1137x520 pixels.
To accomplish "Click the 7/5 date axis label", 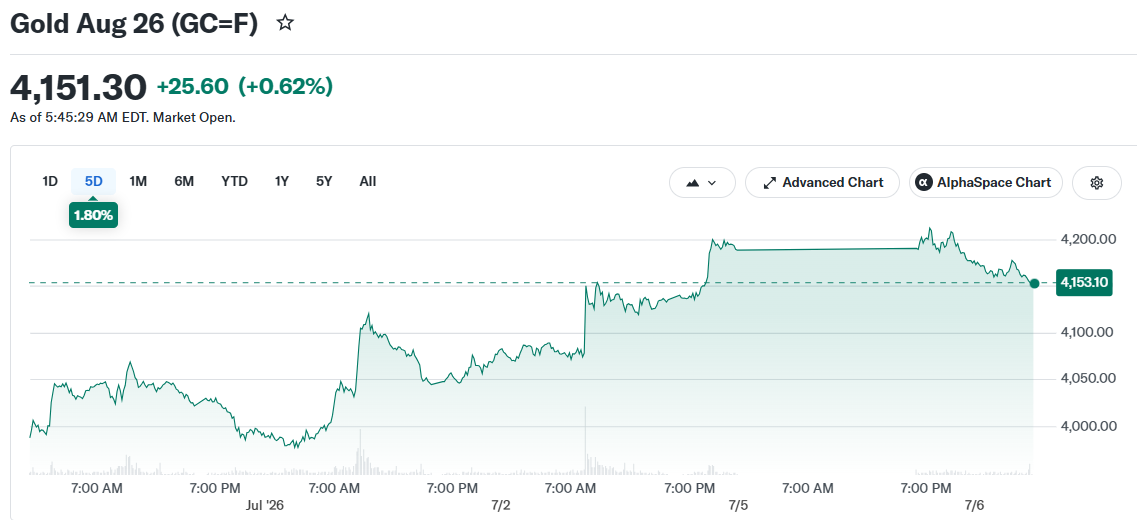I will (737, 505).
